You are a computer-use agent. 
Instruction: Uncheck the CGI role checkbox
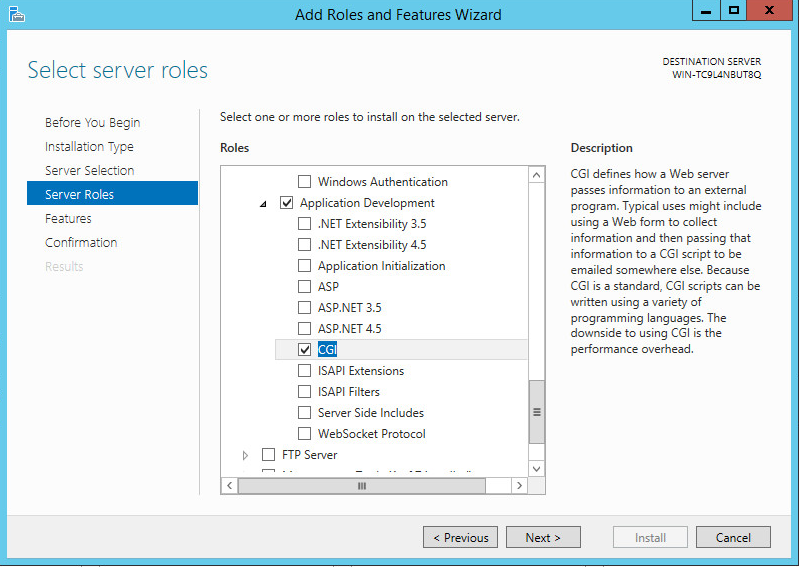click(x=305, y=350)
